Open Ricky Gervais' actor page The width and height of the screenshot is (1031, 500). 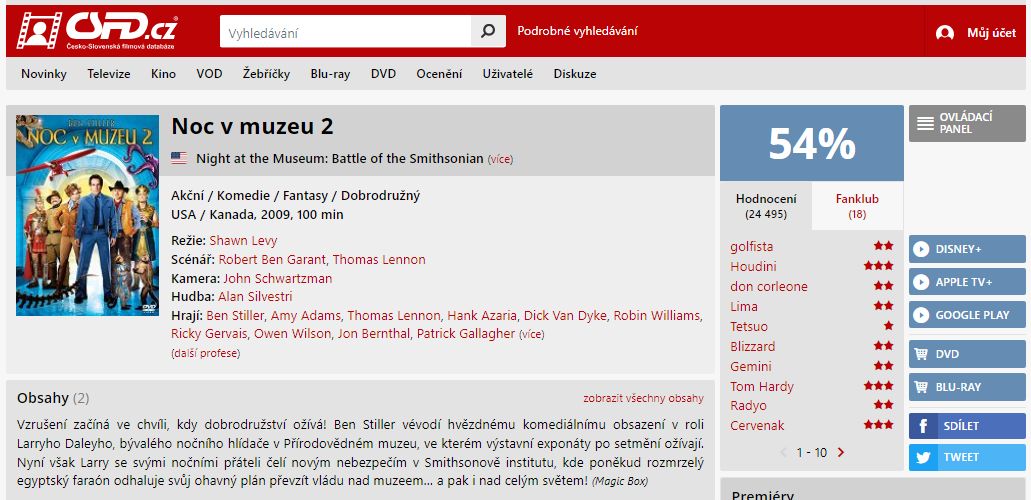[209, 334]
